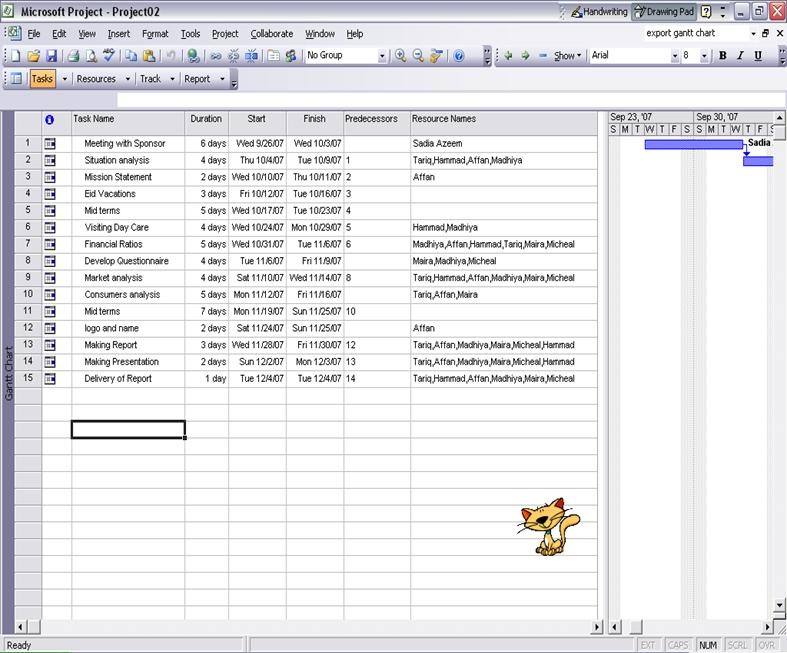
Task: Open the Collaborate menu
Action: [272, 34]
